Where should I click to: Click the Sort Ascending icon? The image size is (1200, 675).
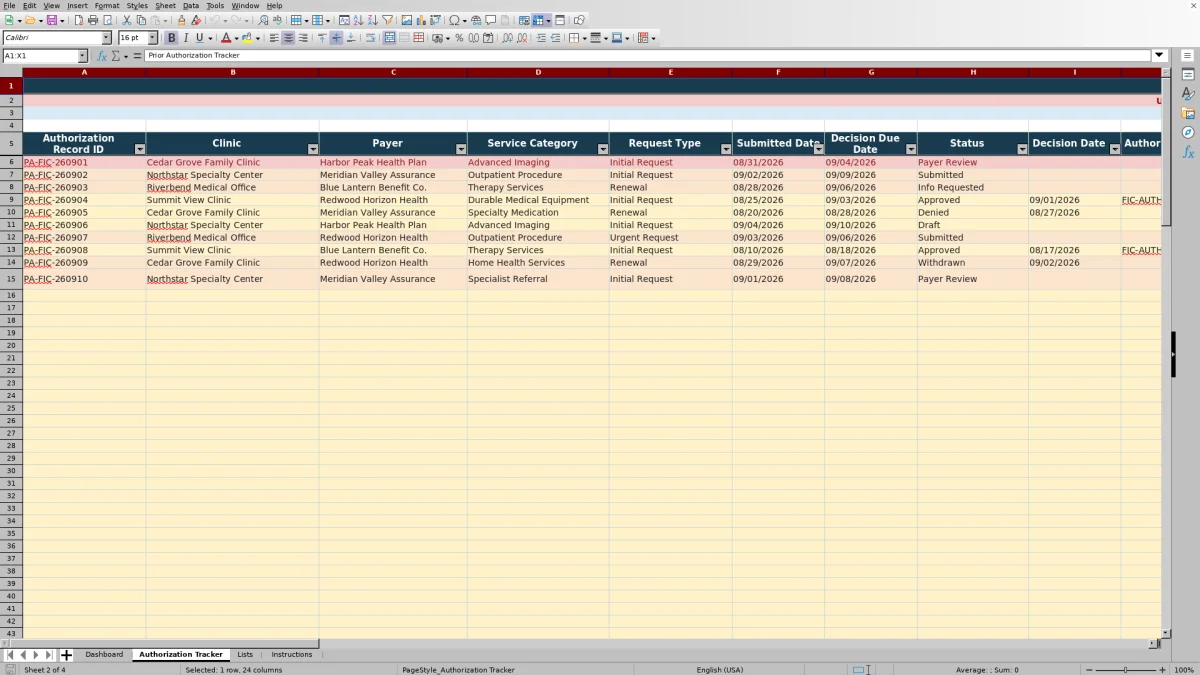click(x=358, y=20)
